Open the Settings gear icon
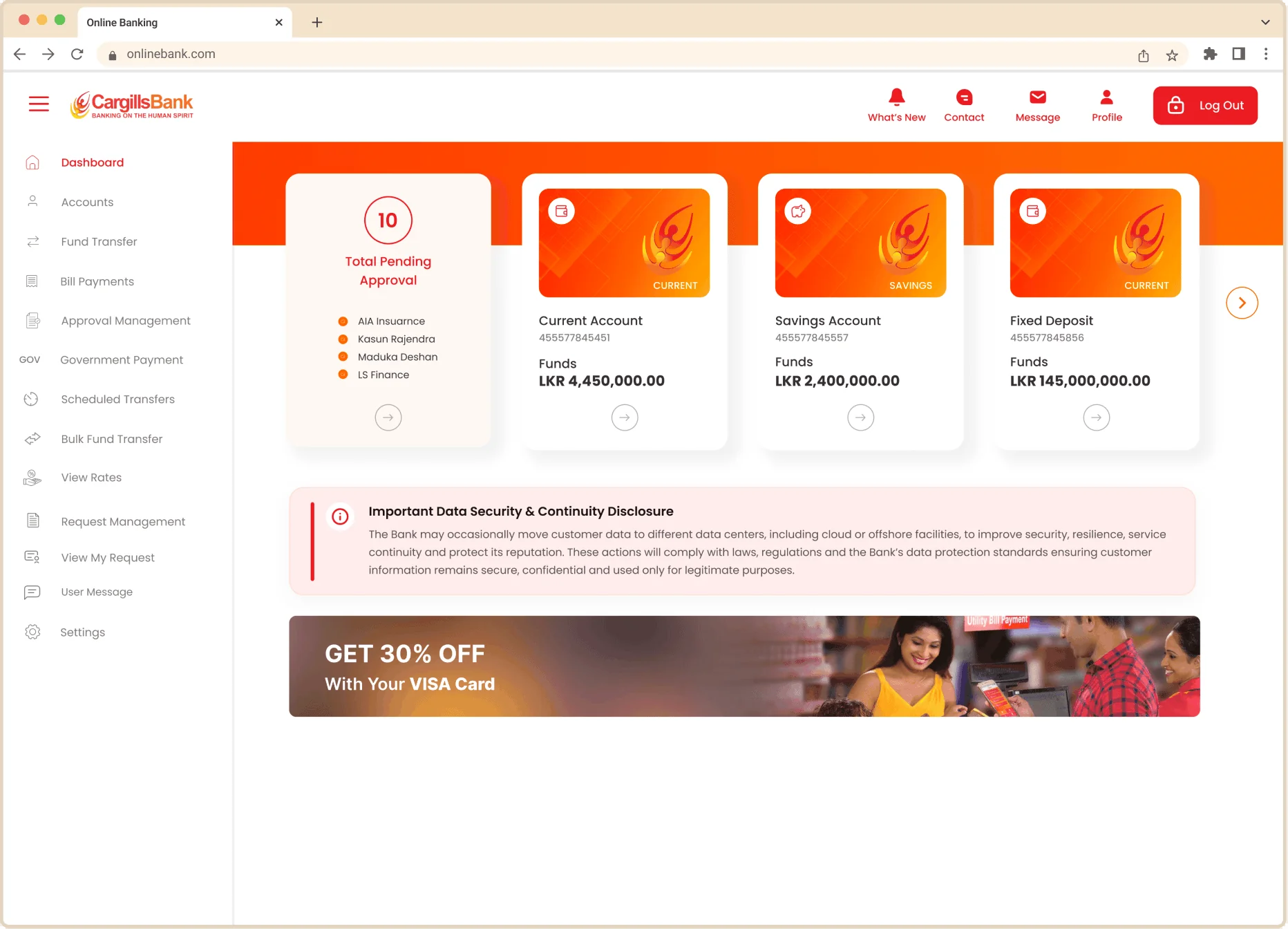The width and height of the screenshot is (1288, 929). tap(32, 632)
